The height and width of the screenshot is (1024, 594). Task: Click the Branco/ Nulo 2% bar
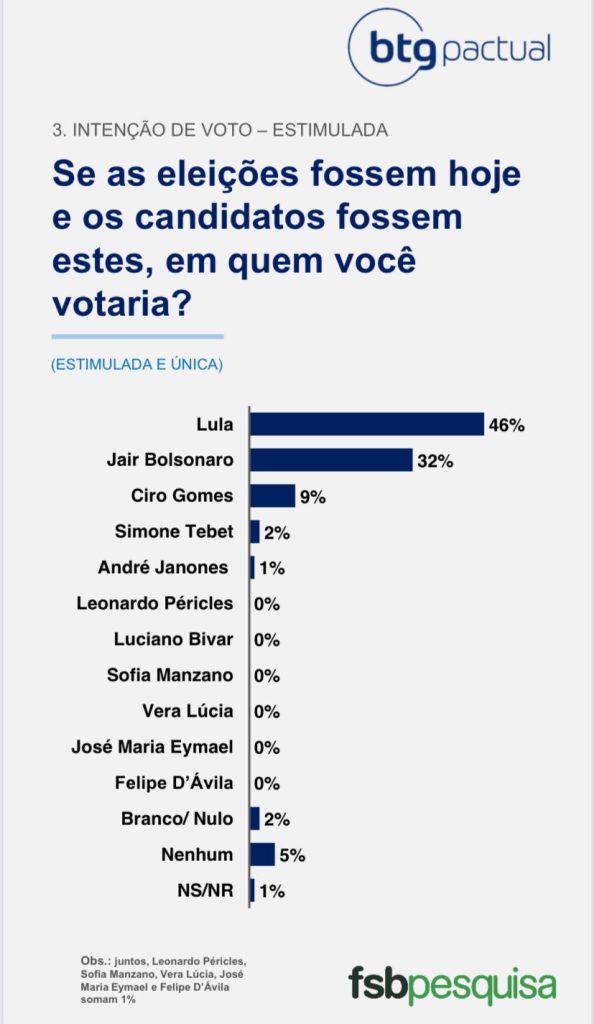tap(255, 818)
